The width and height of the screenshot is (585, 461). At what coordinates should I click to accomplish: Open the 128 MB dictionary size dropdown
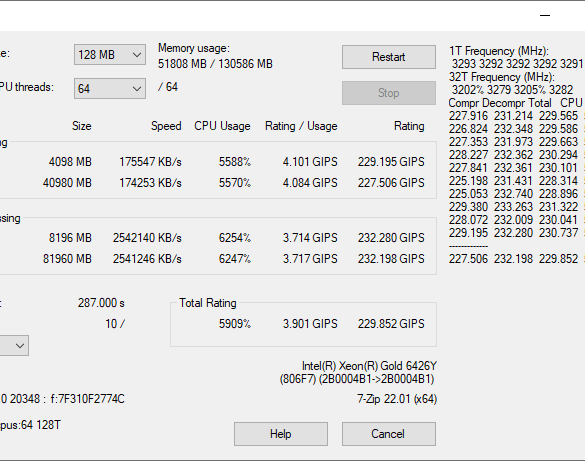pos(110,55)
